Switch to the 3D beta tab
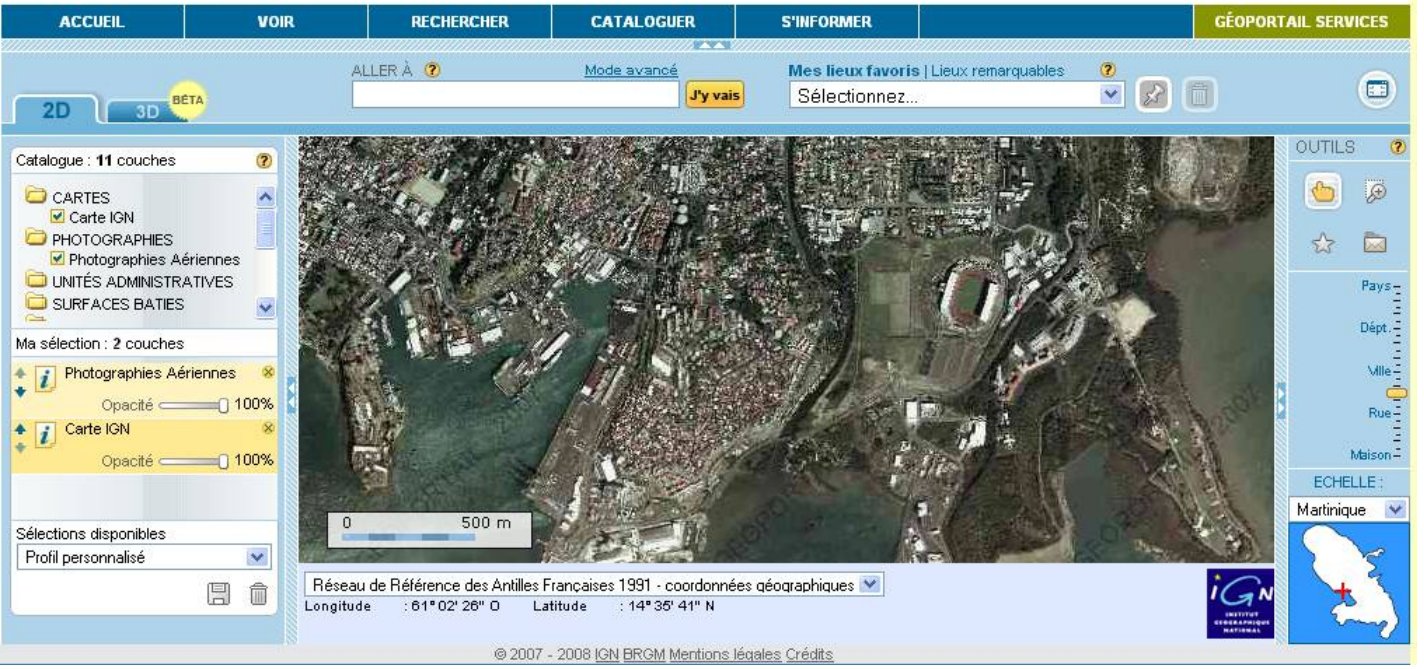1424x669 pixels. point(146,111)
